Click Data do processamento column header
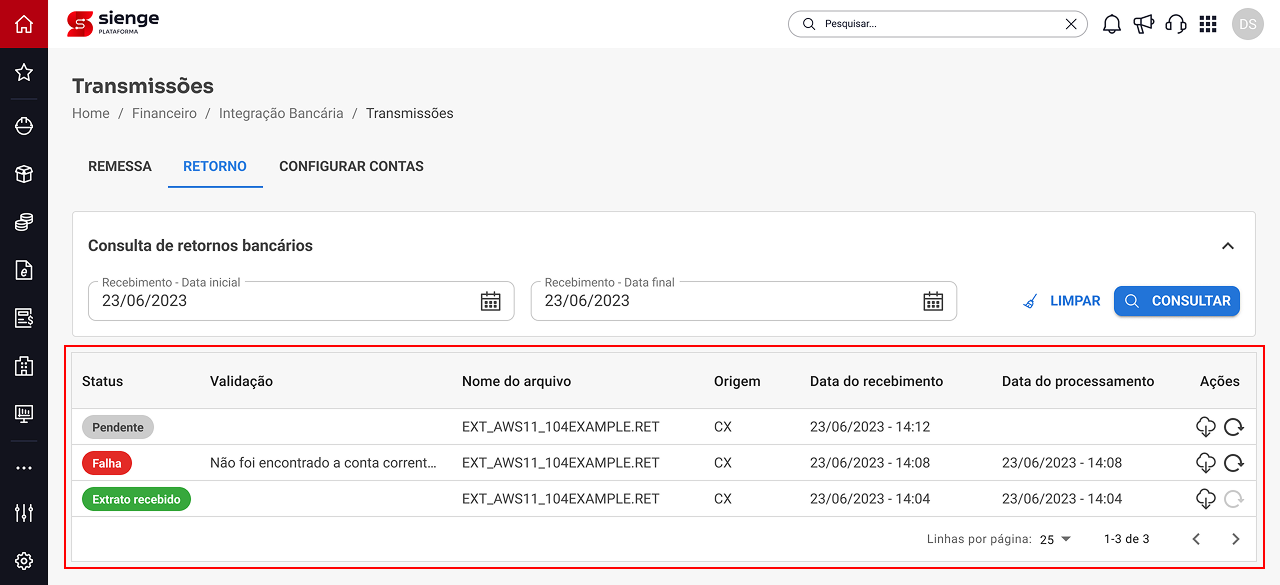 point(1078,381)
